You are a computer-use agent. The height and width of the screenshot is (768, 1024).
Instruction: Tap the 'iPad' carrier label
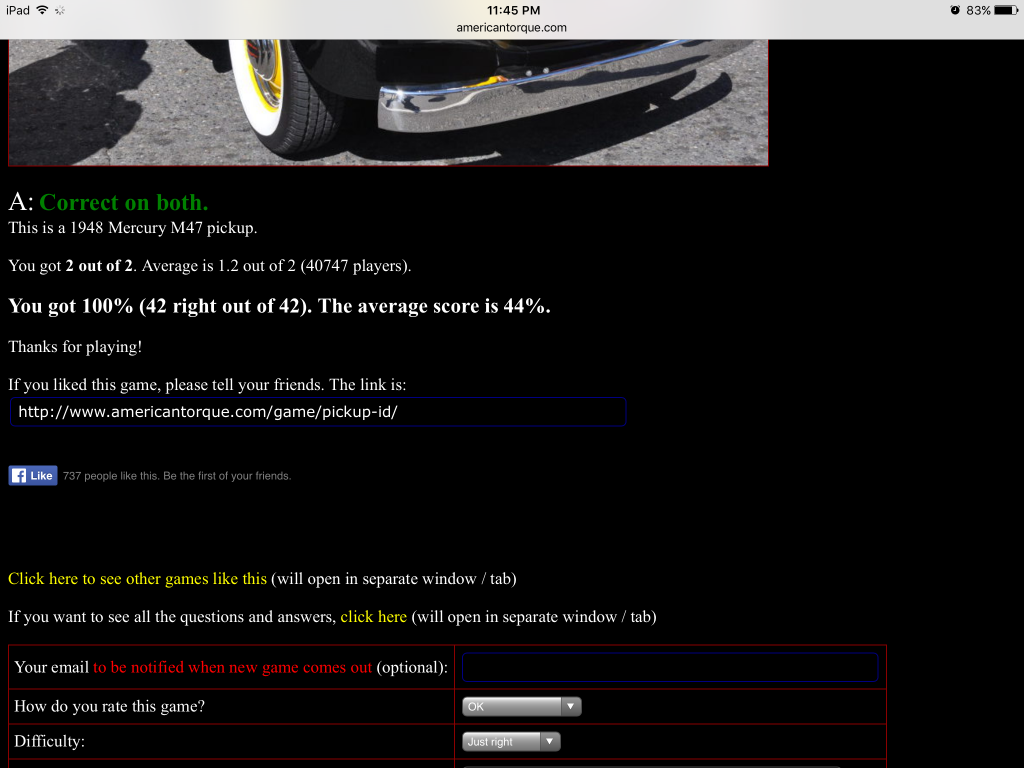pyautogui.click(x=17, y=10)
